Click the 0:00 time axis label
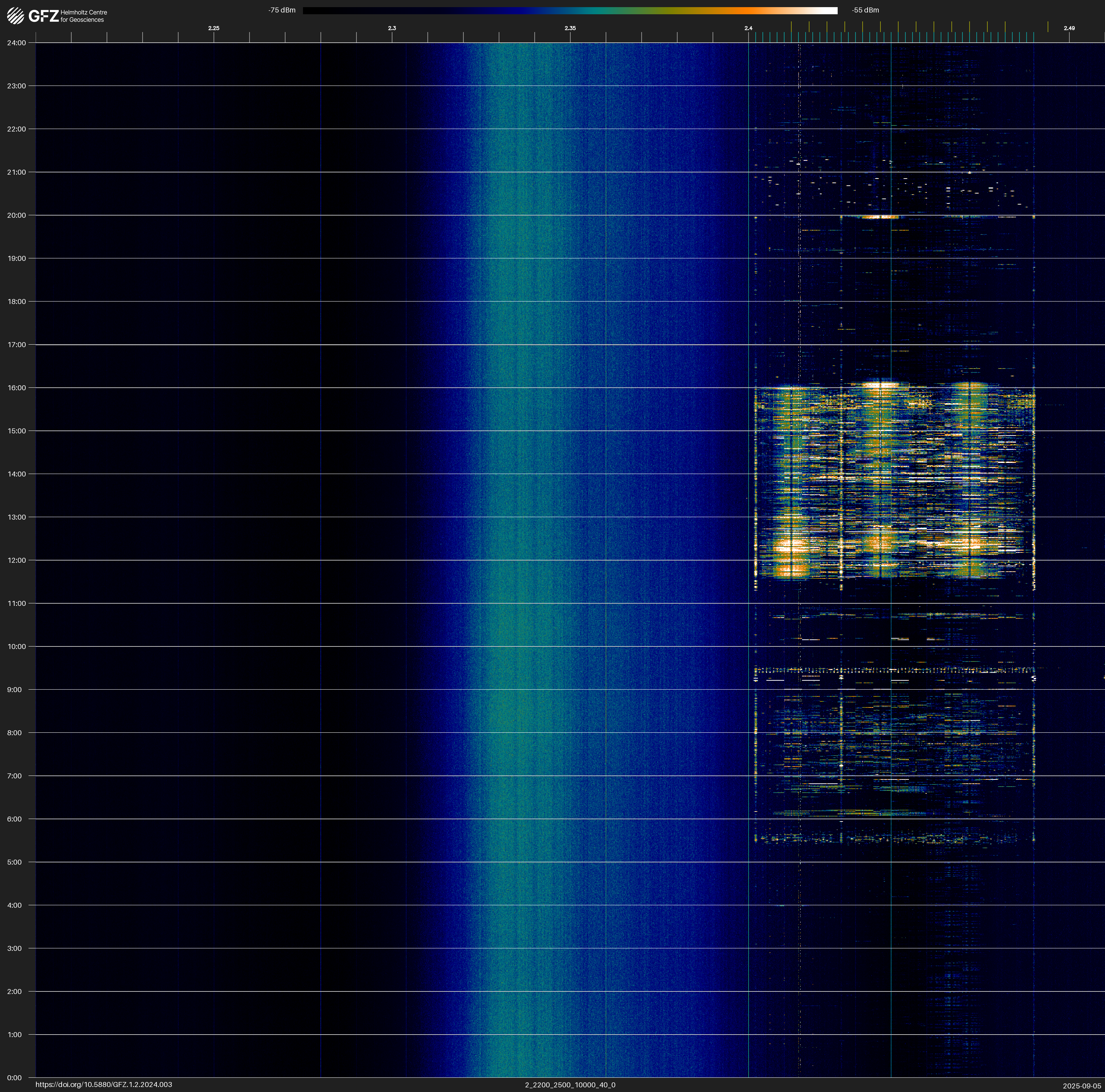The image size is (1105, 1092). pos(14,1078)
